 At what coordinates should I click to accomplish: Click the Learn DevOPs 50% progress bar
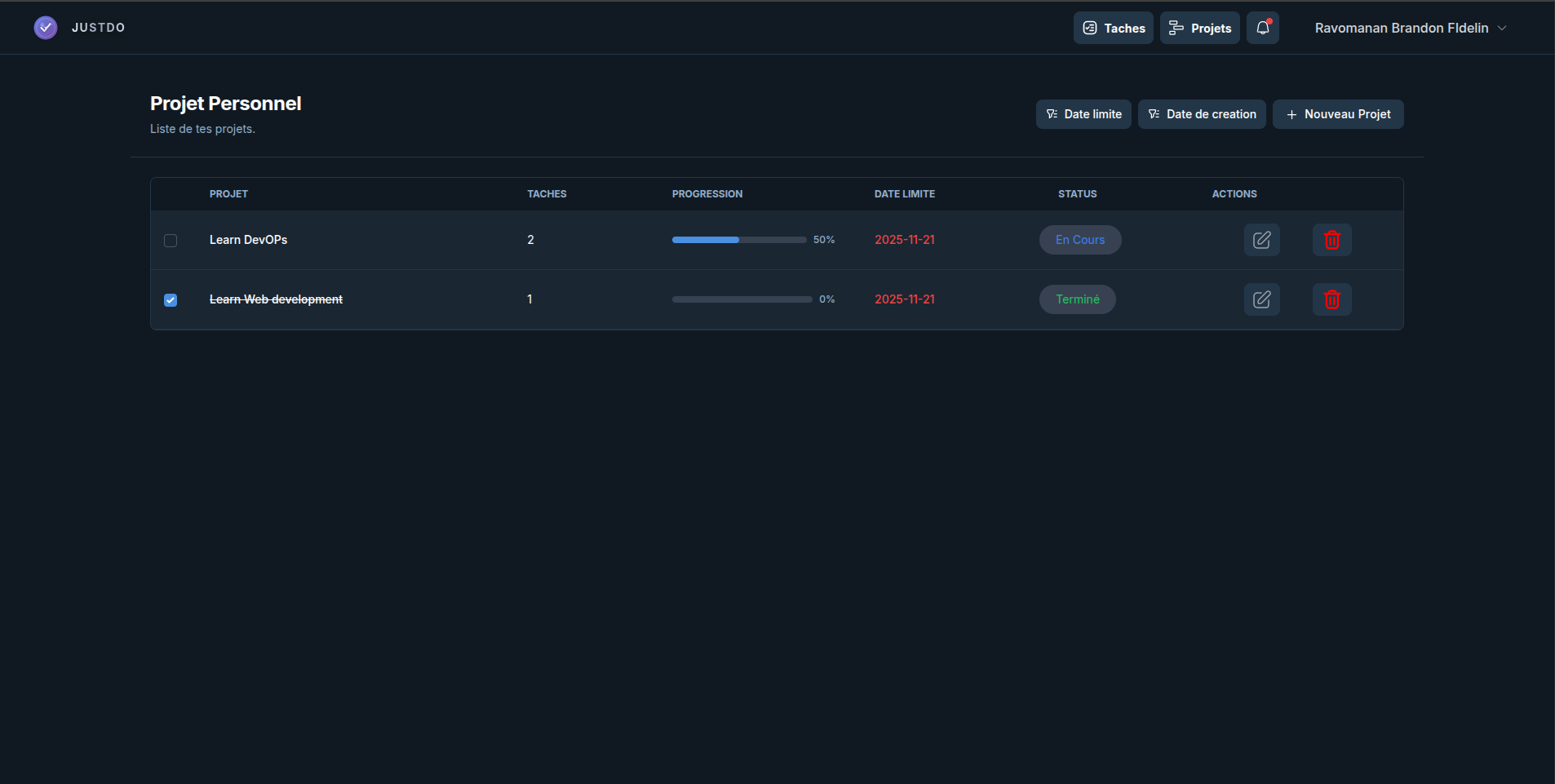coord(739,240)
